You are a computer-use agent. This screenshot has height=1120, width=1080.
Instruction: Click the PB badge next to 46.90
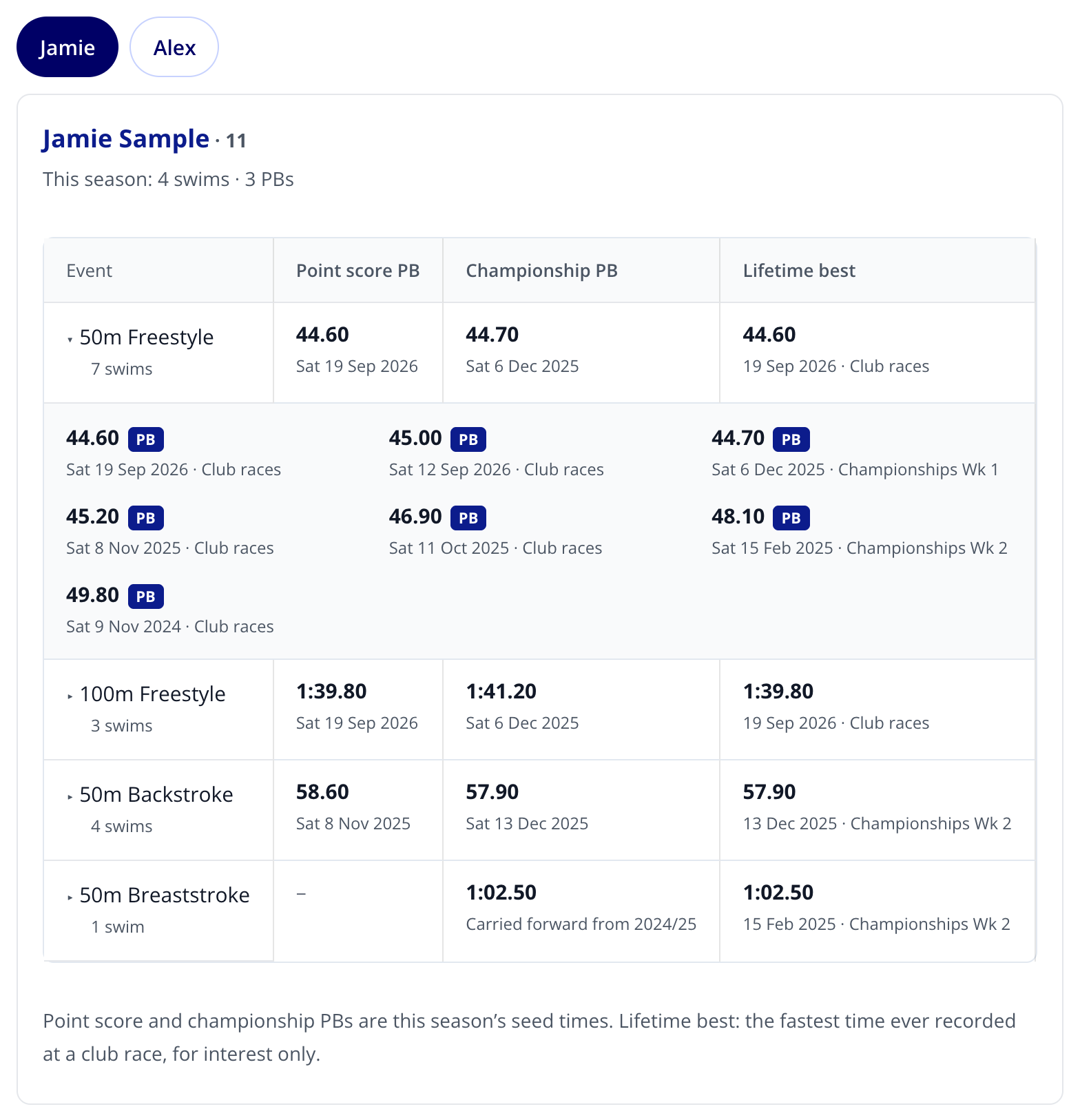(468, 518)
